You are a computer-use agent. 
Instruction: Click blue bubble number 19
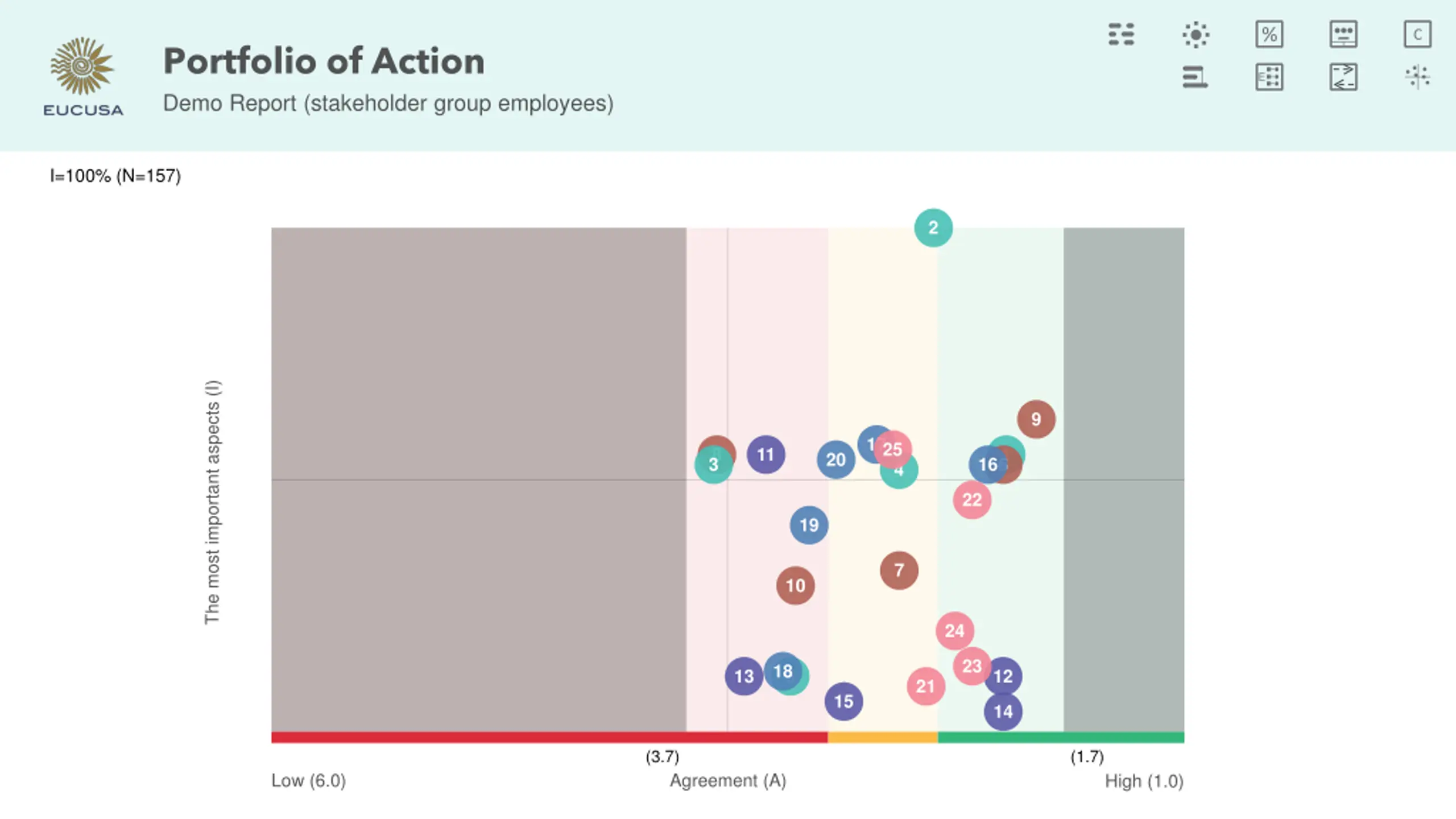[809, 525]
